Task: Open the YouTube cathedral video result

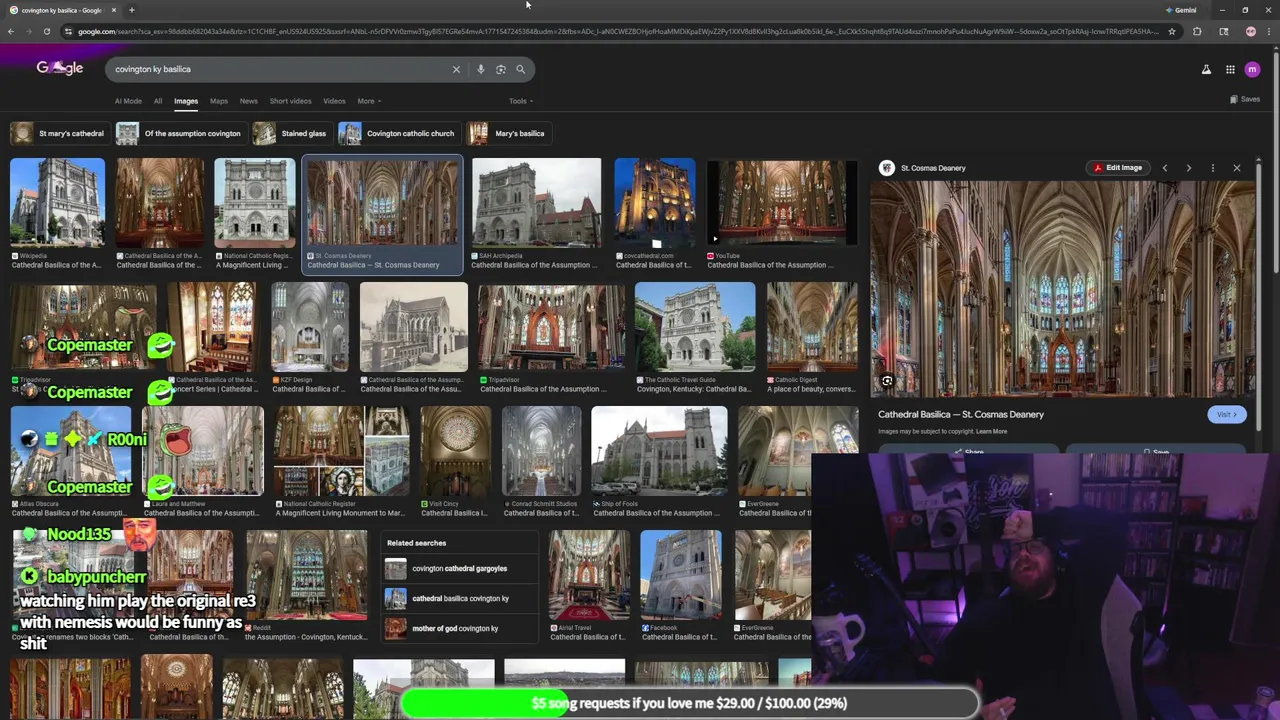Action: click(x=782, y=203)
